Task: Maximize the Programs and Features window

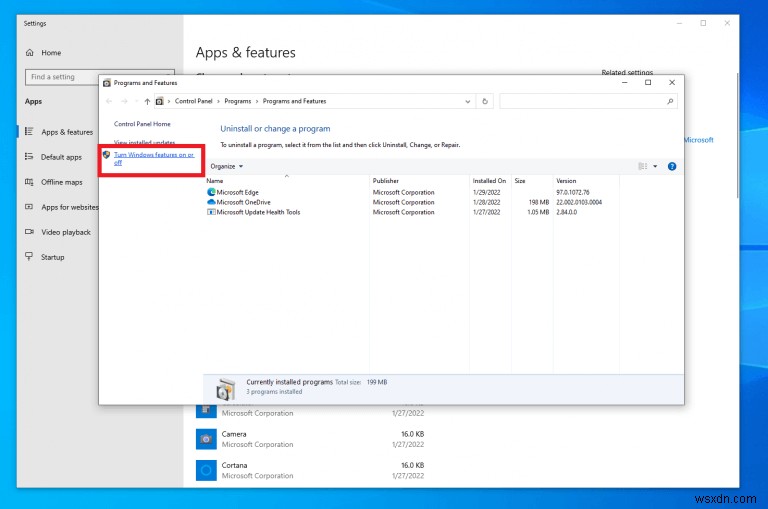Action: (x=648, y=83)
